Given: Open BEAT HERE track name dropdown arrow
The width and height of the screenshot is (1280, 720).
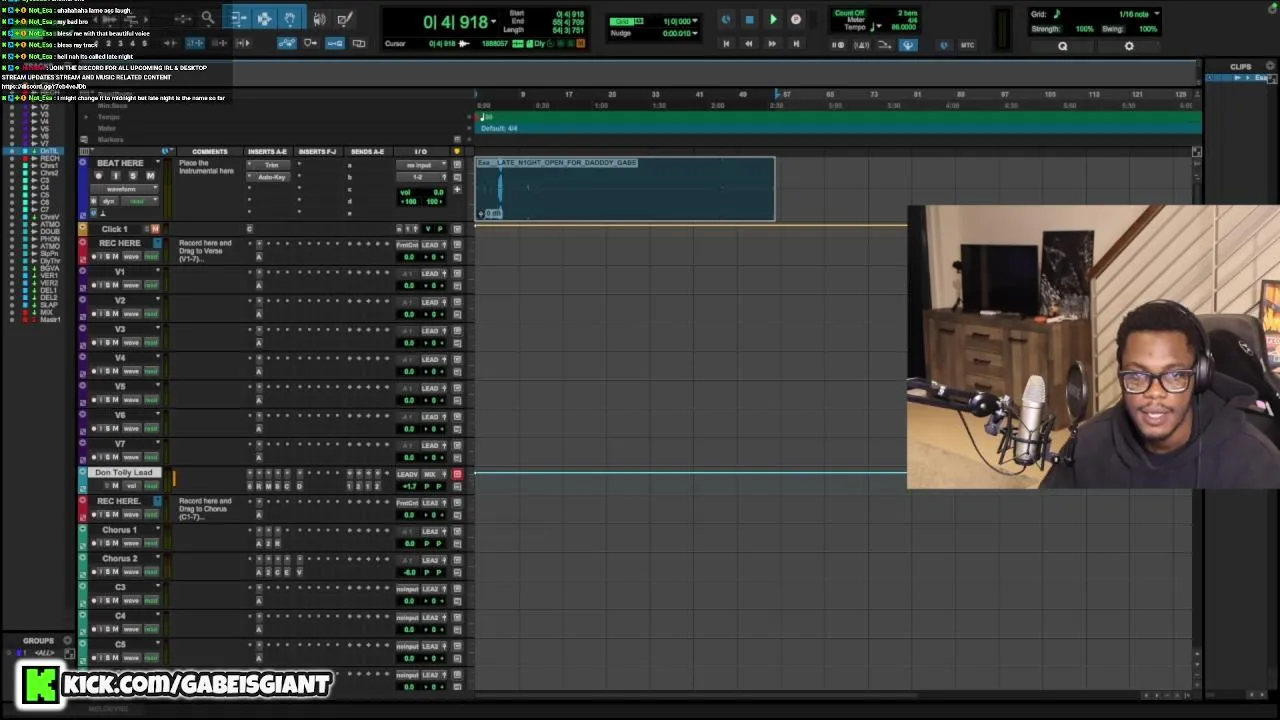Looking at the screenshot, I should tap(157, 162).
